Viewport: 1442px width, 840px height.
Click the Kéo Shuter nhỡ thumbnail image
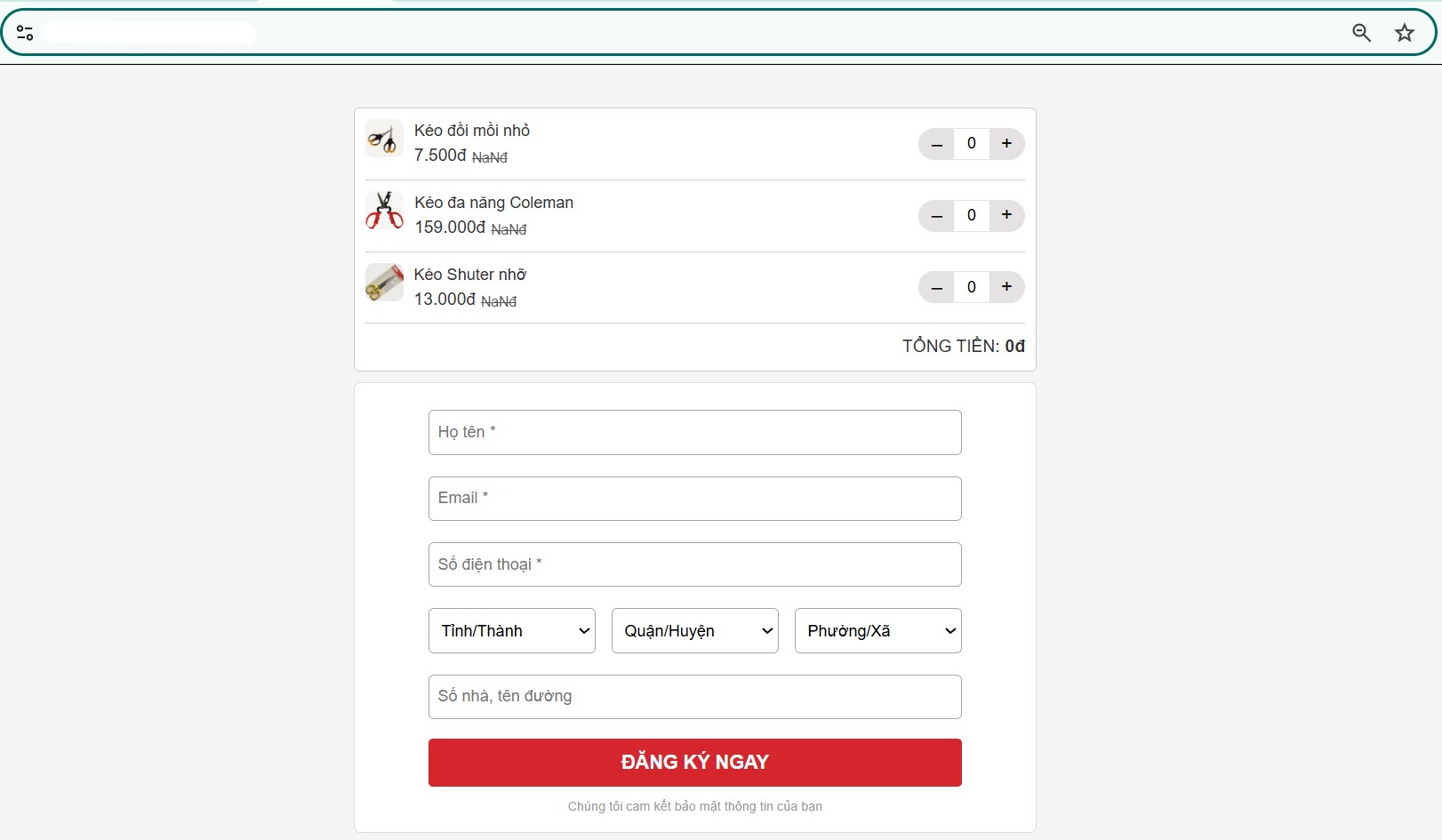(x=384, y=283)
